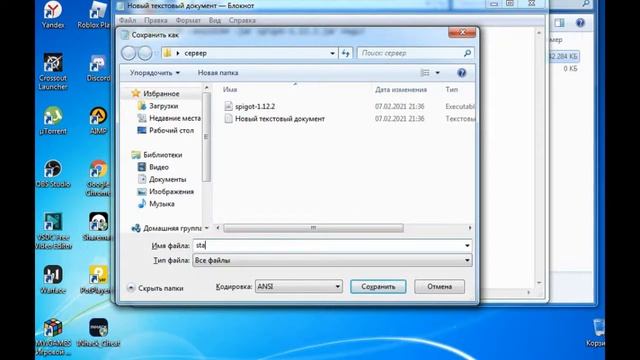Sort files by Дата изменения column

point(401,89)
